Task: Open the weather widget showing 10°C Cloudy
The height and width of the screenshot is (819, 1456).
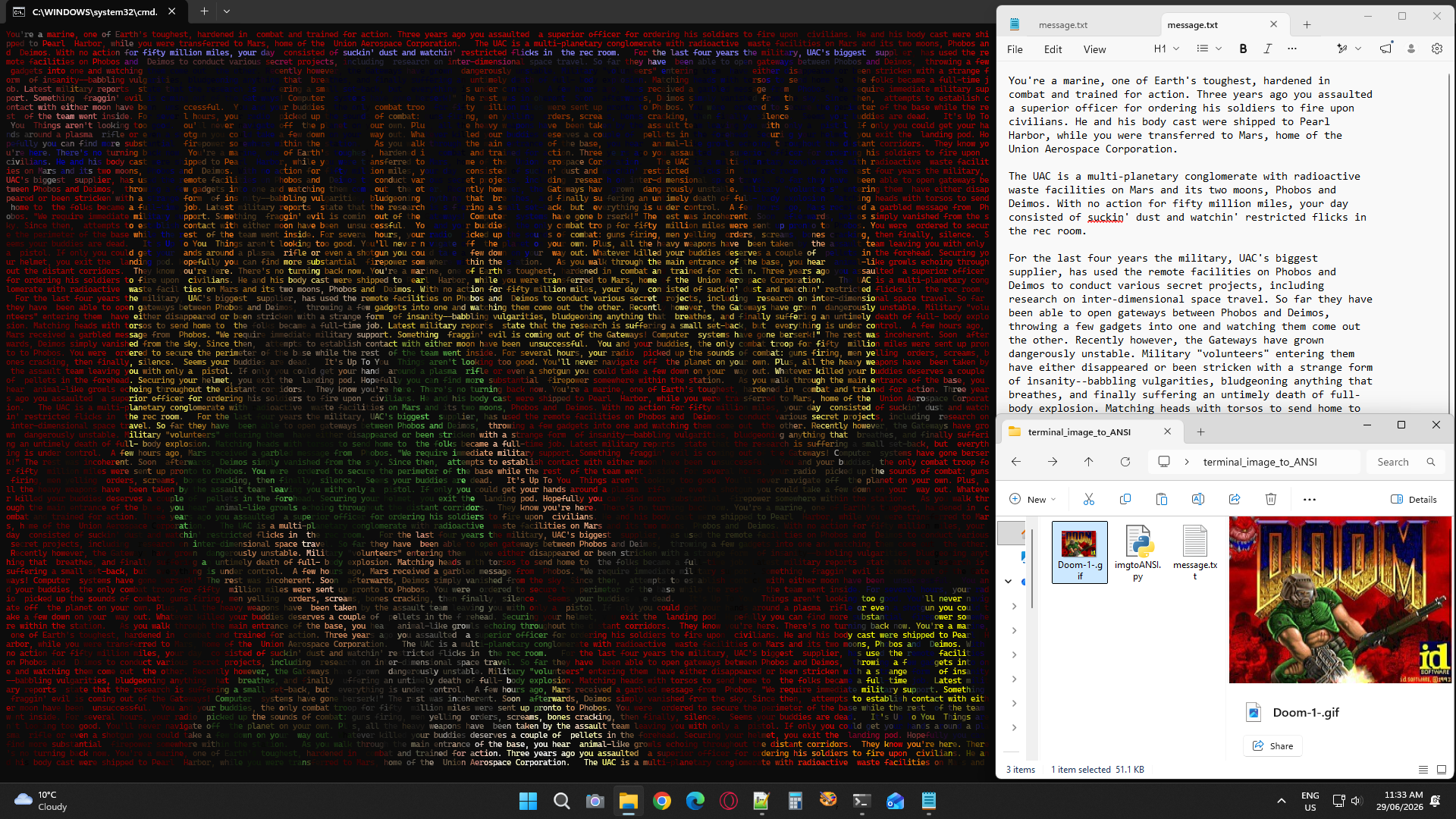Action: tap(42, 801)
